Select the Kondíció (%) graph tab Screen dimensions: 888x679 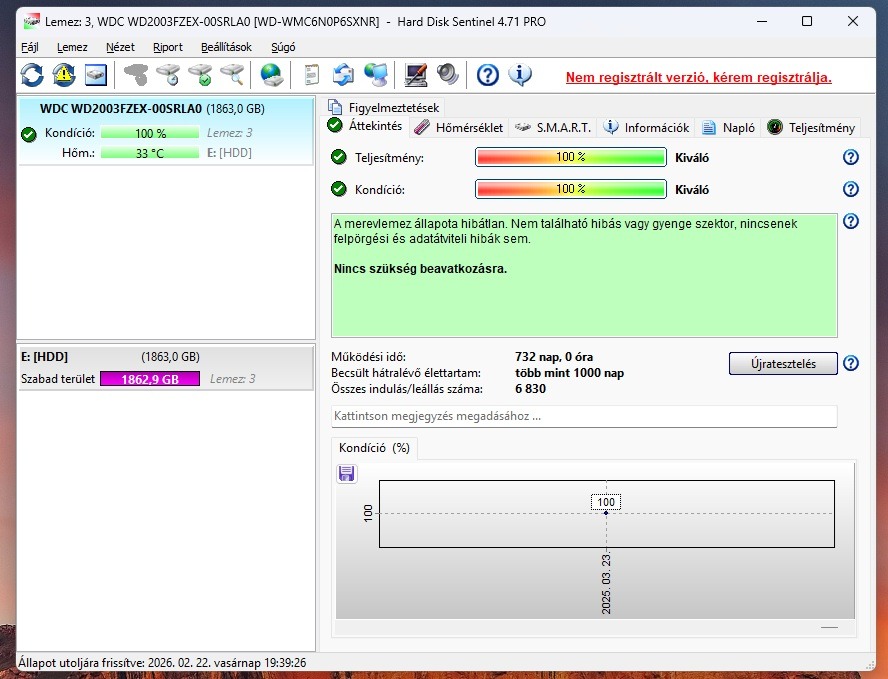(x=374, y=447)
